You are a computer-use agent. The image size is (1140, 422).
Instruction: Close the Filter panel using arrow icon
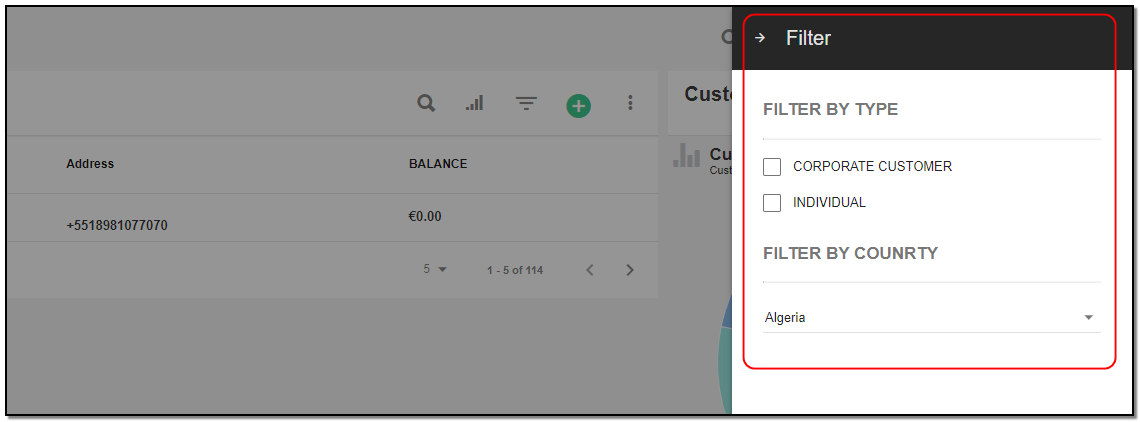tap(760, 38)
